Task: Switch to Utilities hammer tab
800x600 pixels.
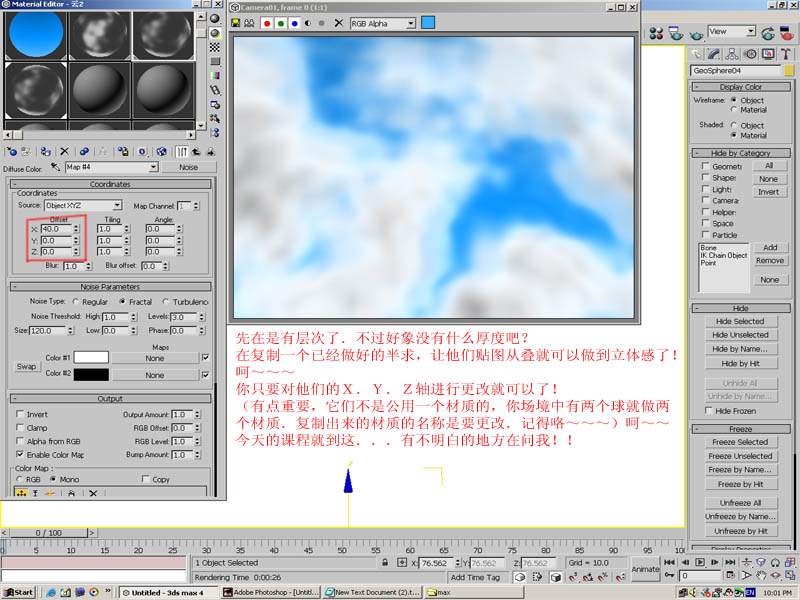Action: pyautogui.click(x=786, y=54)
